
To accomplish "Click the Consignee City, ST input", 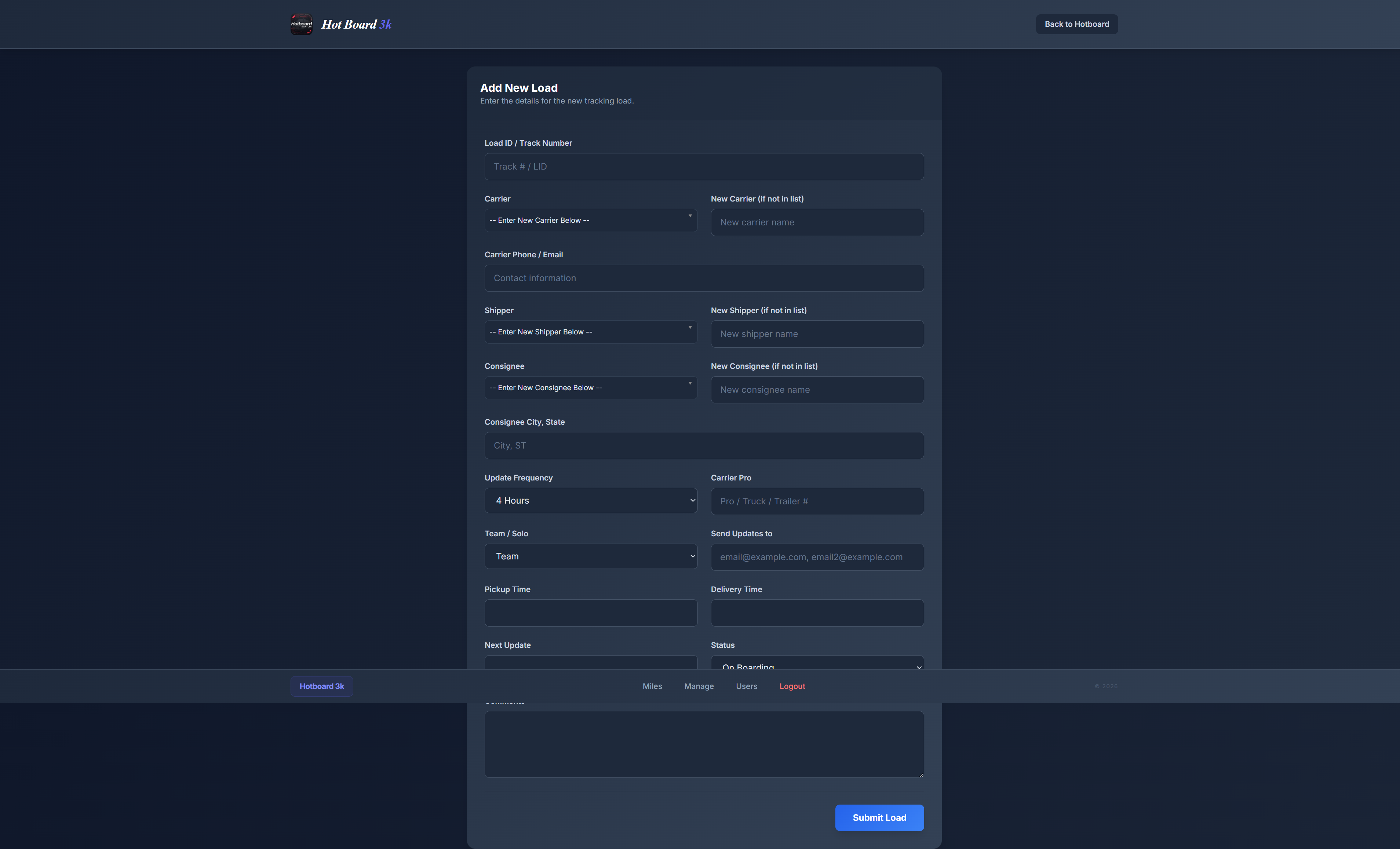I will coord(703,446).
